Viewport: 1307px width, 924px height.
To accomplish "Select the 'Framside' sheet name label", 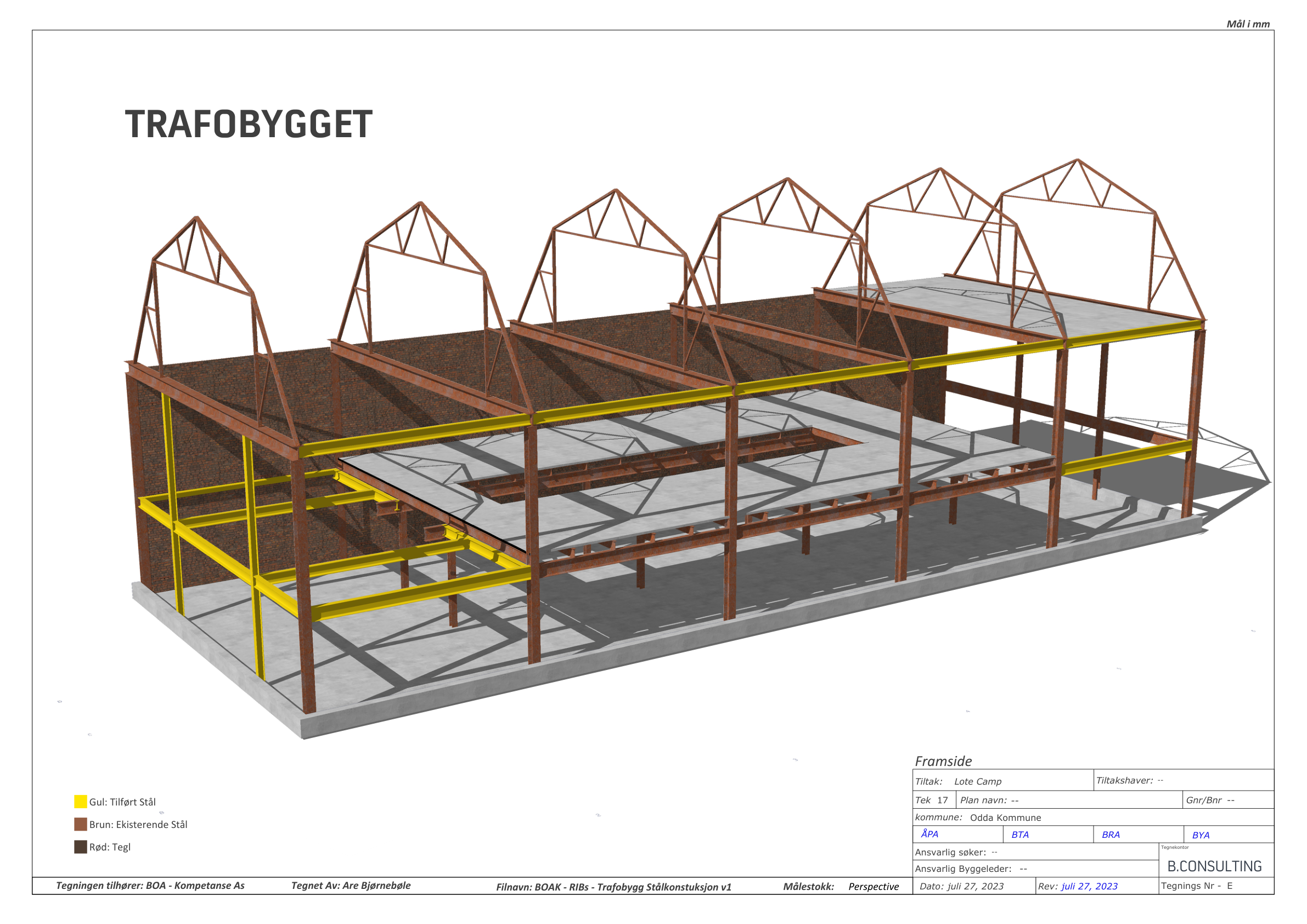I will [943, 761].
